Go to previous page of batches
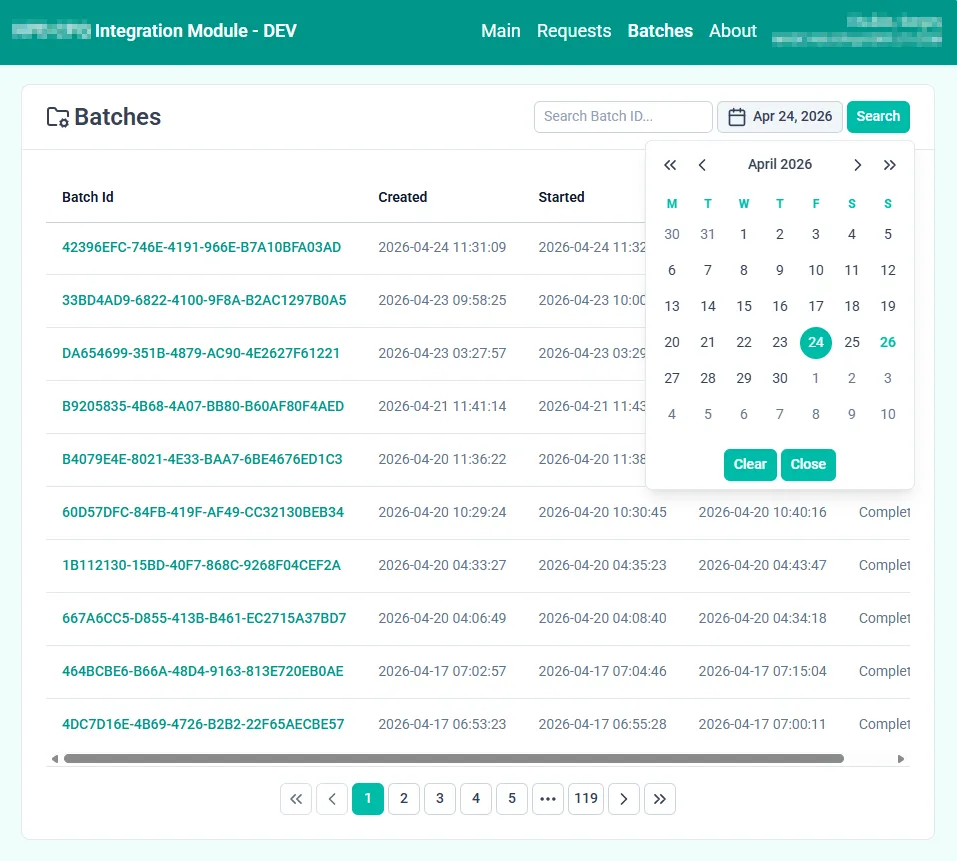 coord(332,798)
